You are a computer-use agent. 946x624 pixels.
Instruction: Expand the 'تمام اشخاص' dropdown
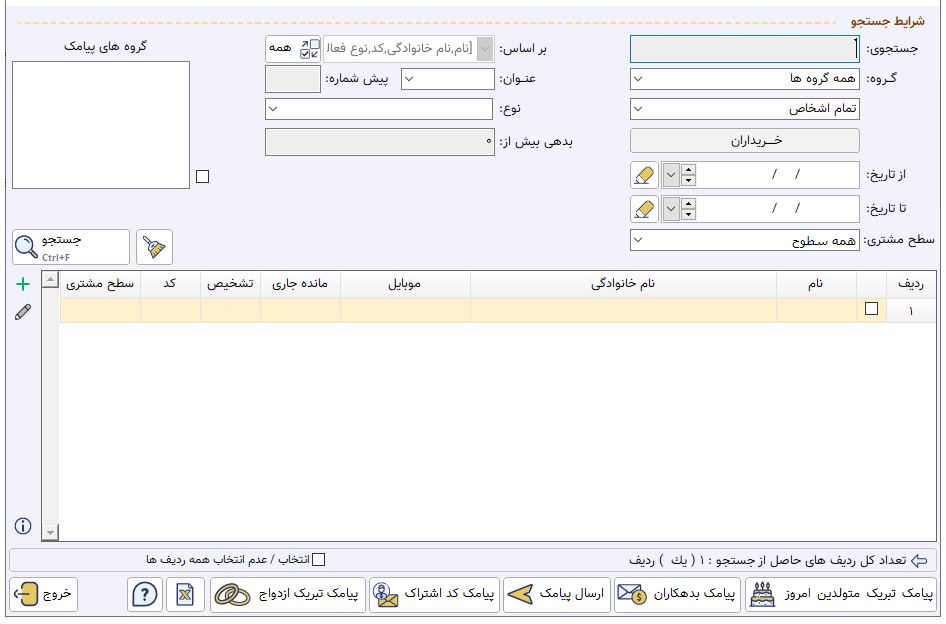tap(744, 108)
